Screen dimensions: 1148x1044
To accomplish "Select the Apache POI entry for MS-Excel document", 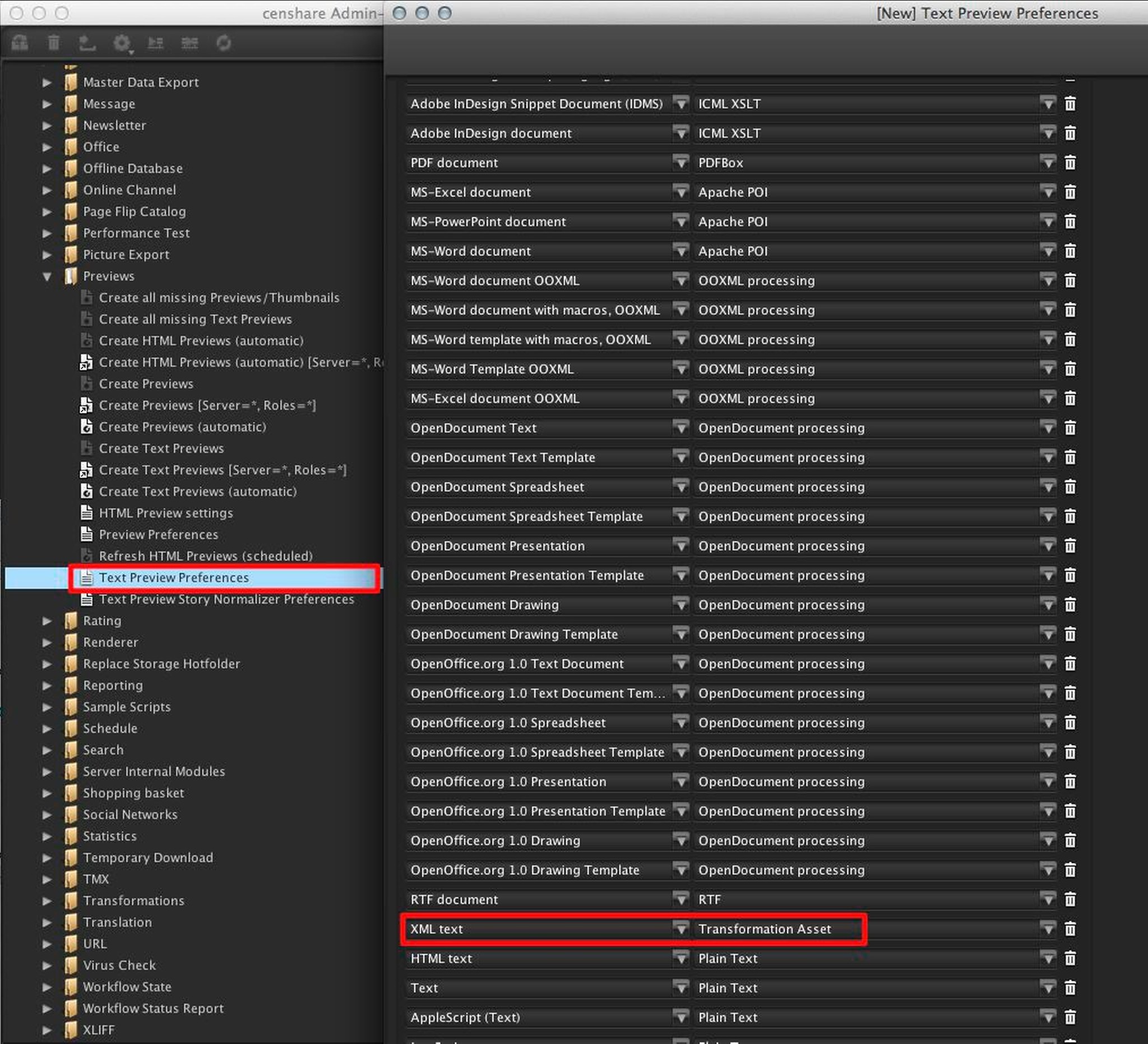I will click(734, 192).
